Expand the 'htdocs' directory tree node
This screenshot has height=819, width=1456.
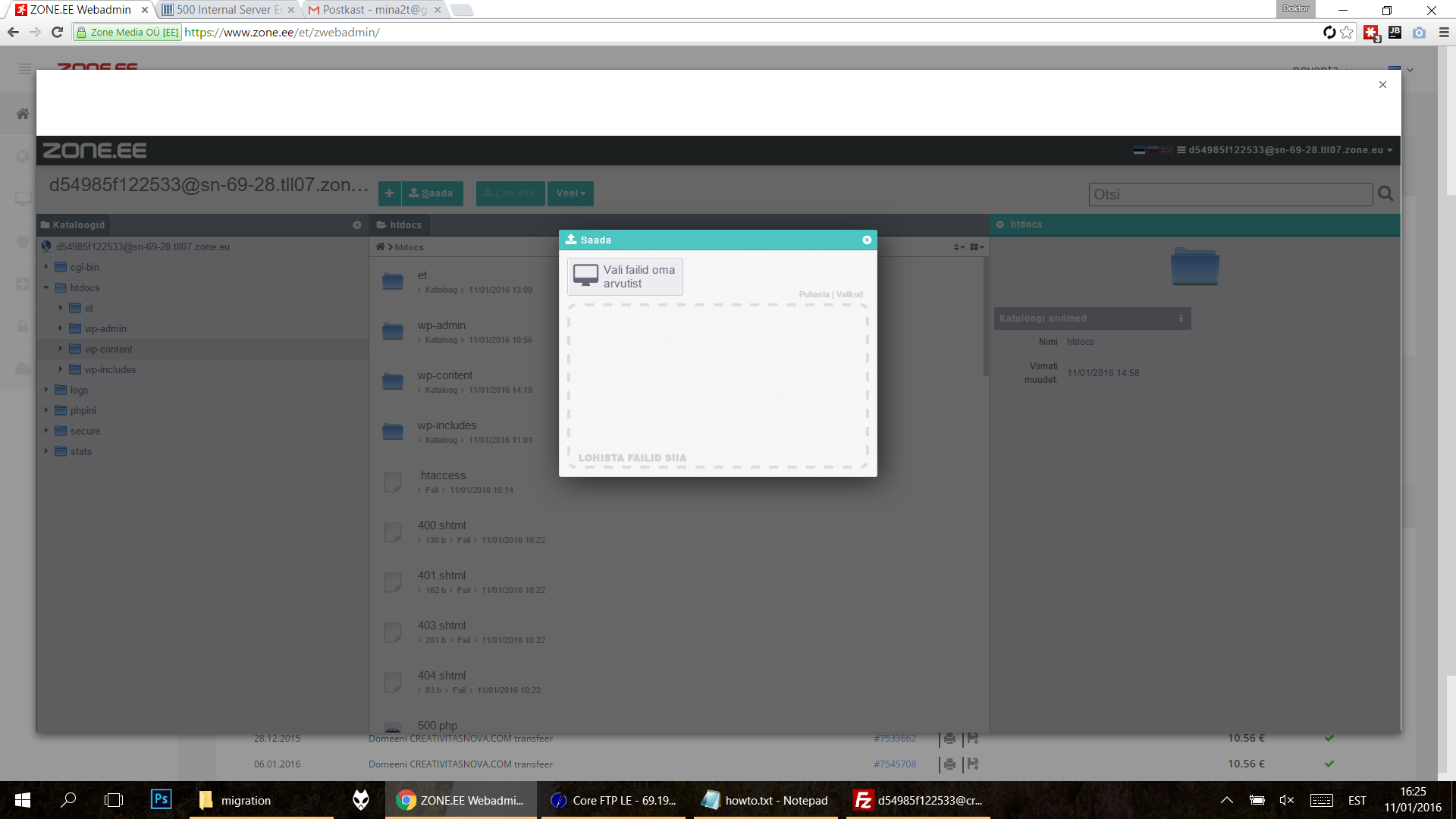46,287
